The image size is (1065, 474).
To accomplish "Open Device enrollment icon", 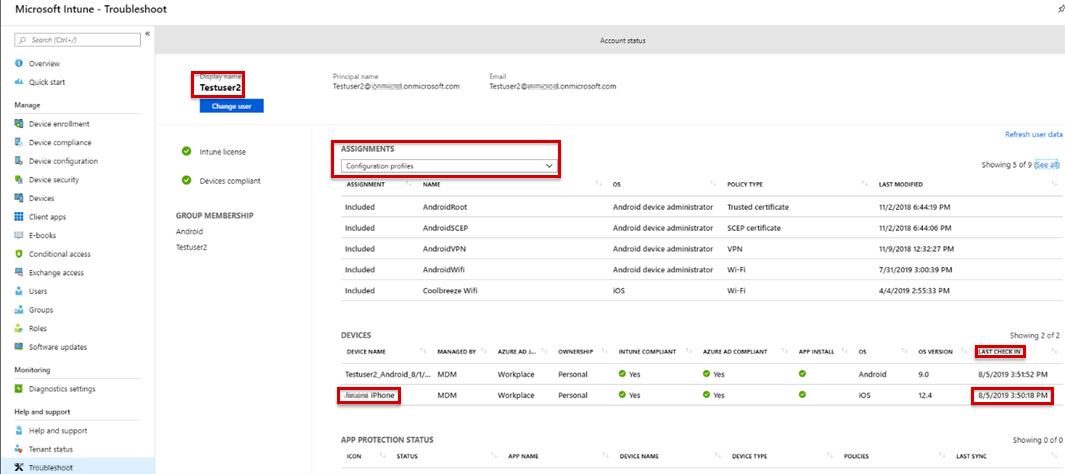I will (19, 124).
